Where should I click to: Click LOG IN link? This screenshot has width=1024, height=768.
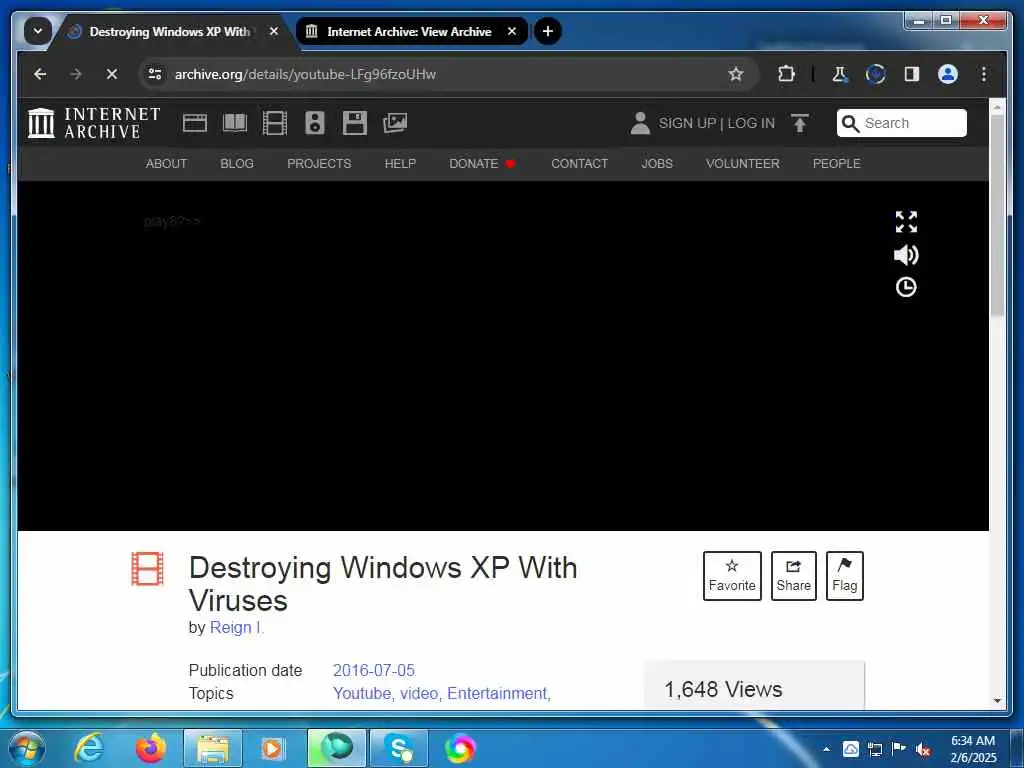751,123
